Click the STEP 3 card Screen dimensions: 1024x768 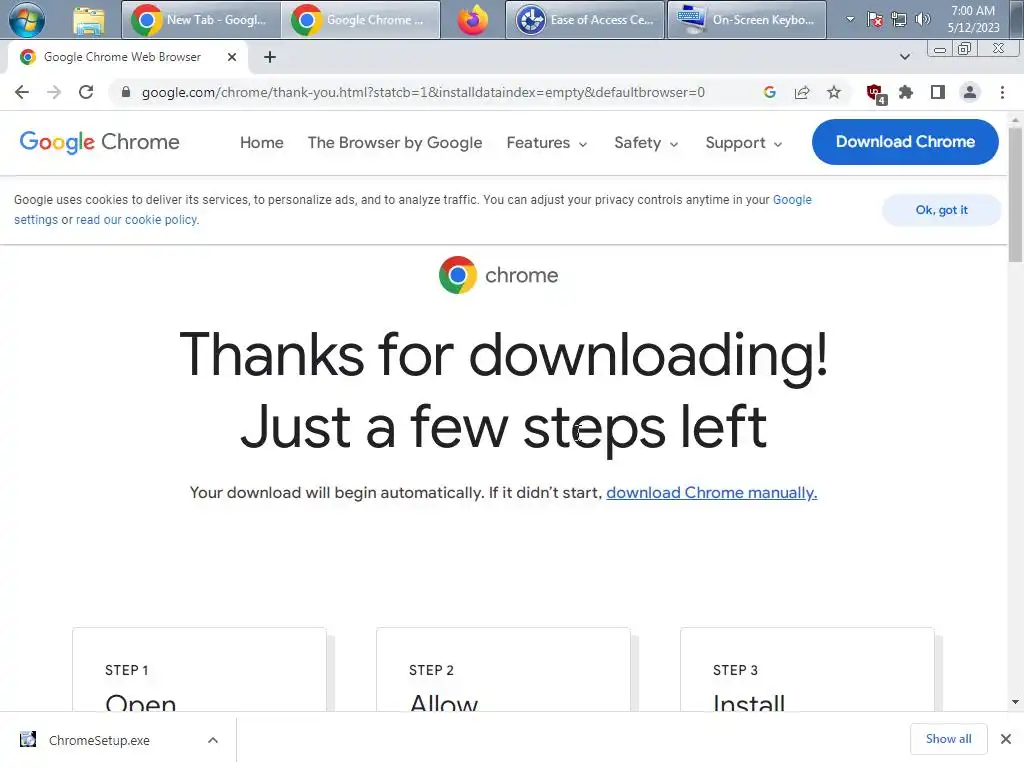coord(807,669)
